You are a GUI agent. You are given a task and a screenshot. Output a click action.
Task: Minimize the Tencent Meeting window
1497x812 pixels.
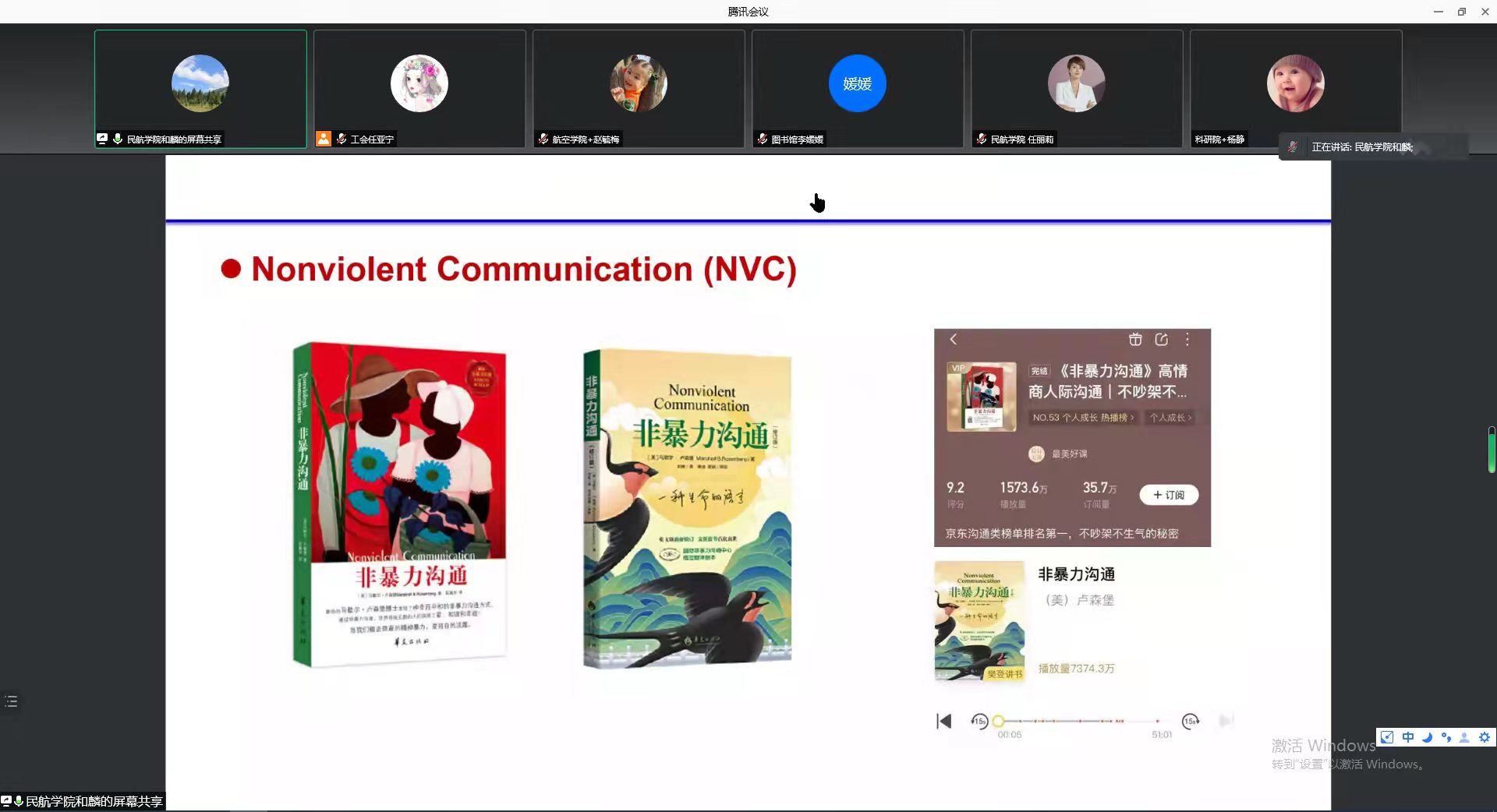click(1439, 12)
